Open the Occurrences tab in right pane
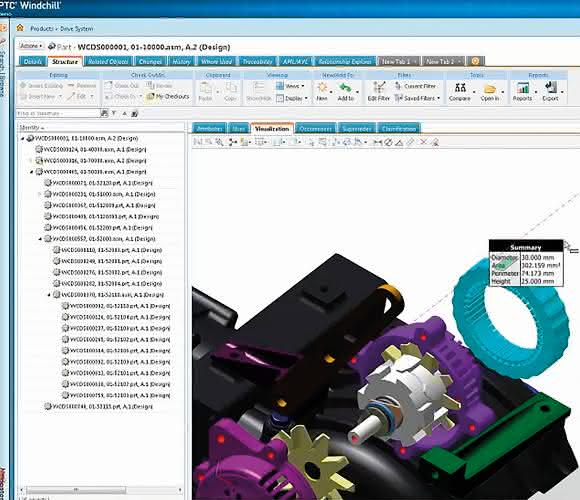The image size is (580, 500). coord(316,128)
